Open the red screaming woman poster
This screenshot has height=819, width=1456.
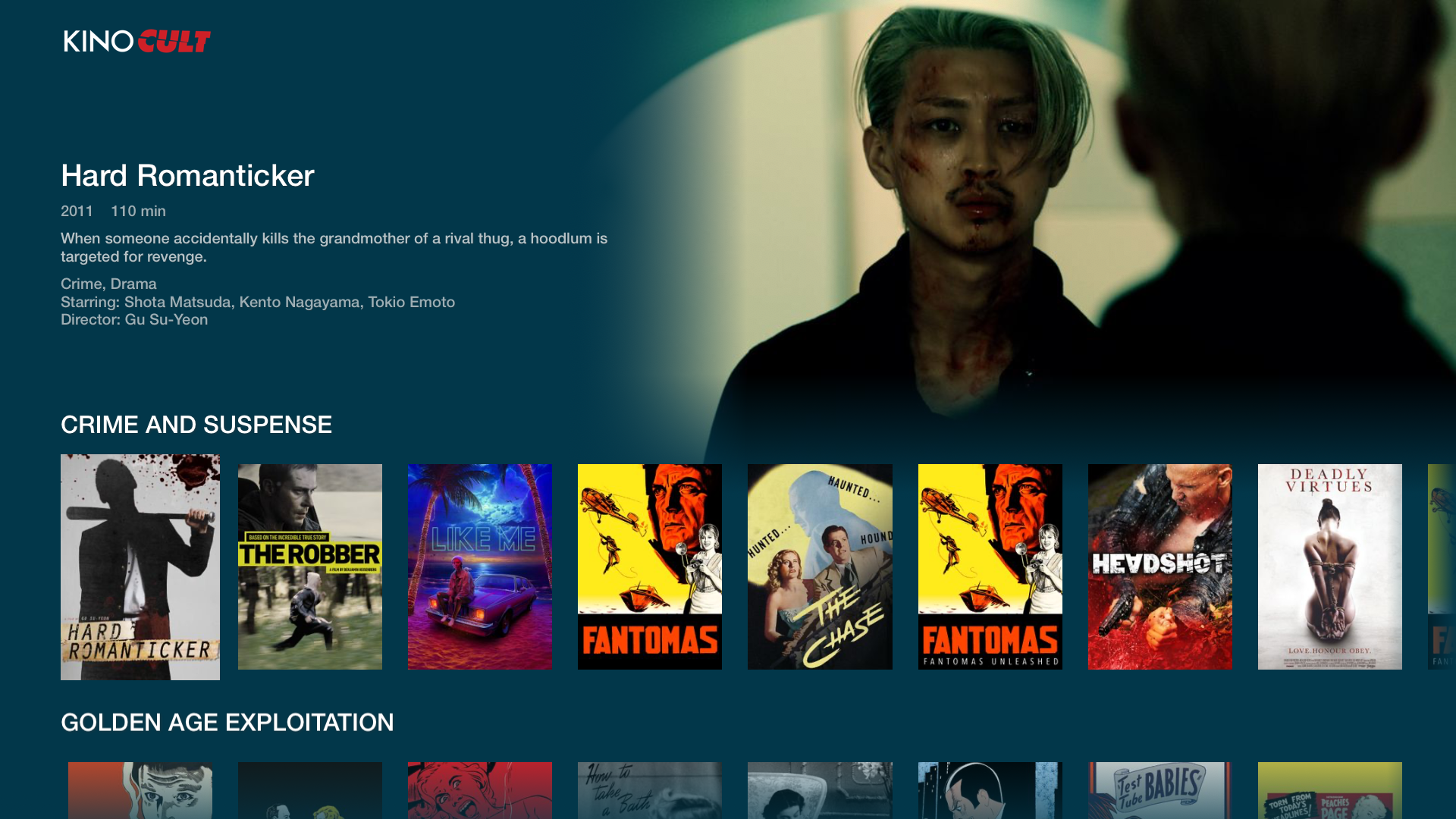point(479,790)
